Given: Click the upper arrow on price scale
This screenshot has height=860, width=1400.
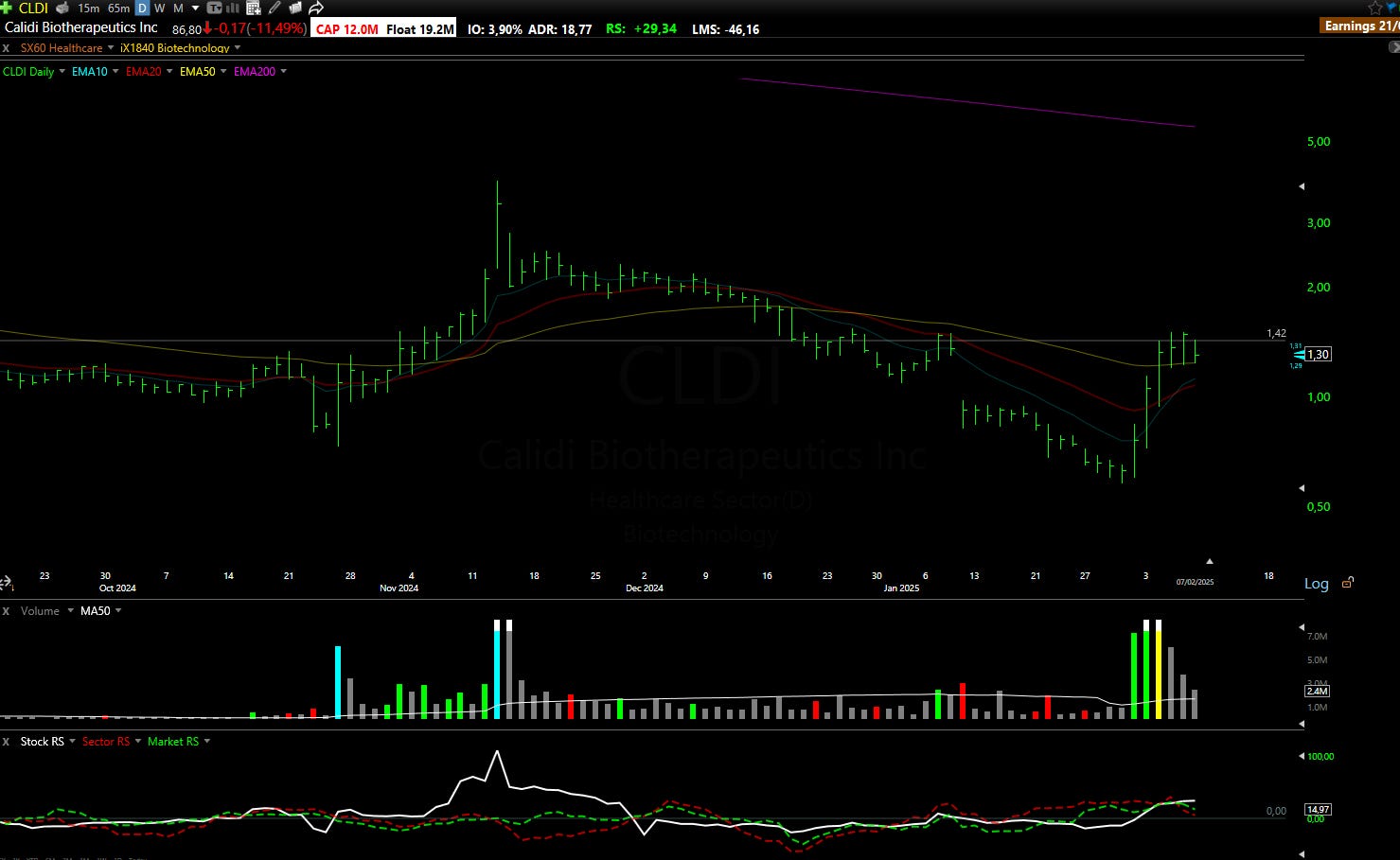Looking at the screenshot, I should (x=1302, y=186).
